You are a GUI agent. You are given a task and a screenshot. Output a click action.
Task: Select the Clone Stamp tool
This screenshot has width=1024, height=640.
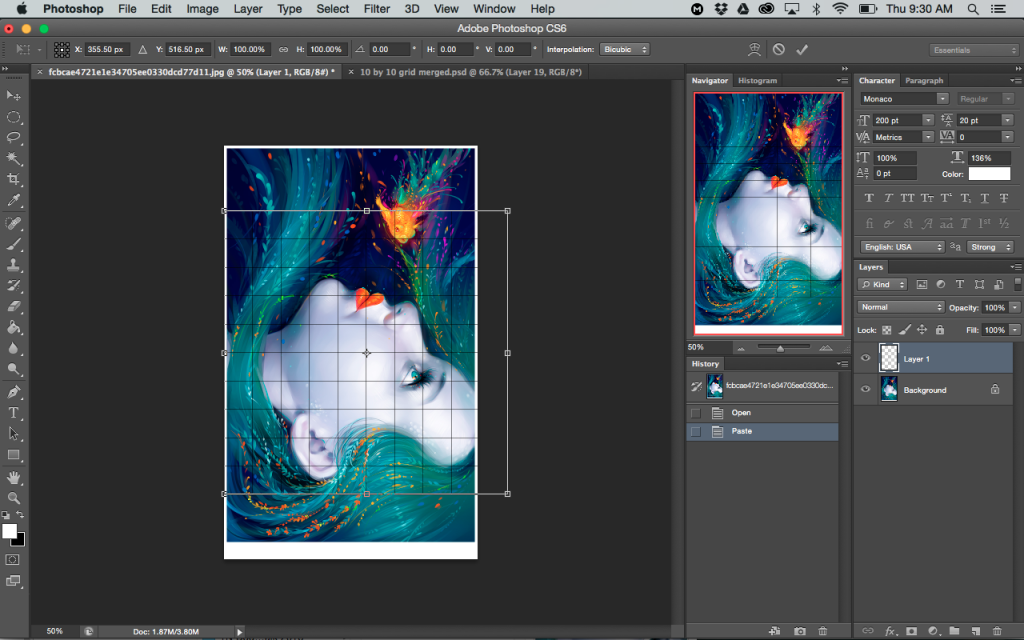pos(13,265)
